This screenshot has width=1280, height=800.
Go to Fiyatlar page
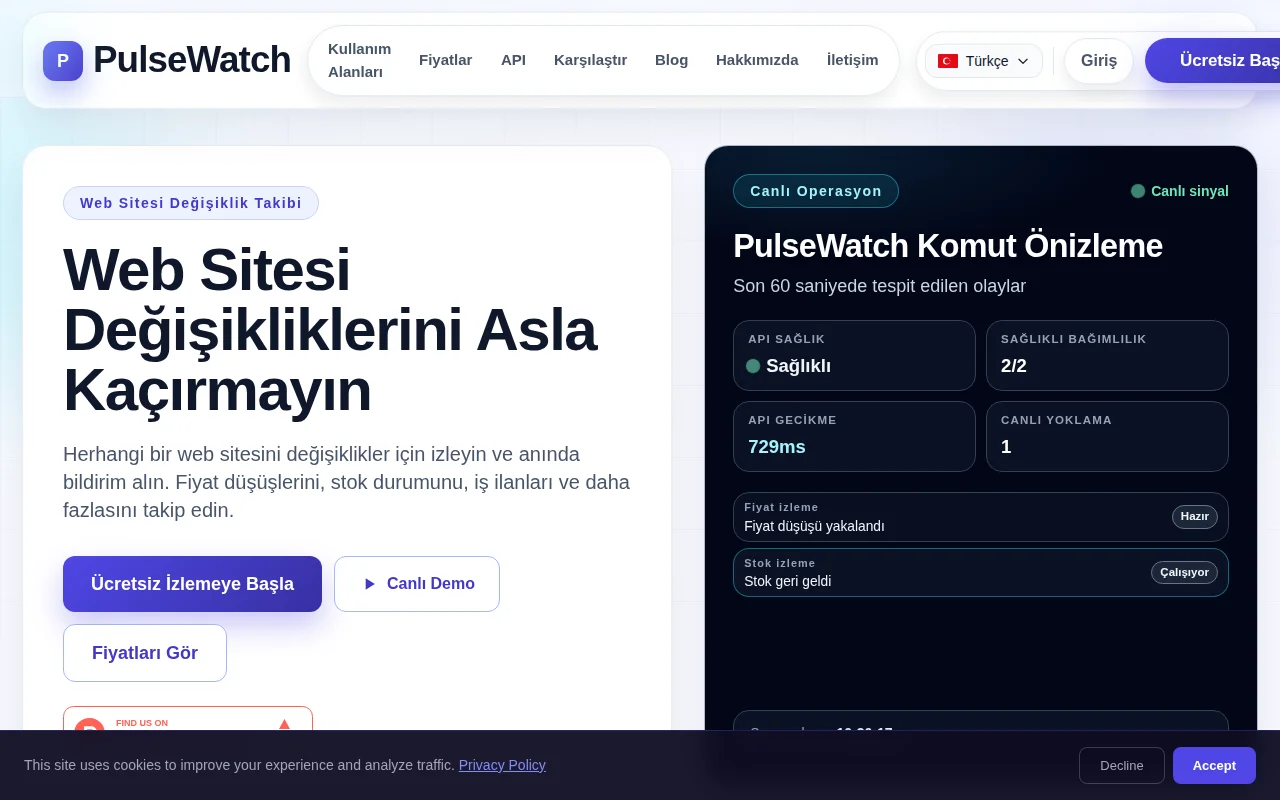(x=446, y=60)
